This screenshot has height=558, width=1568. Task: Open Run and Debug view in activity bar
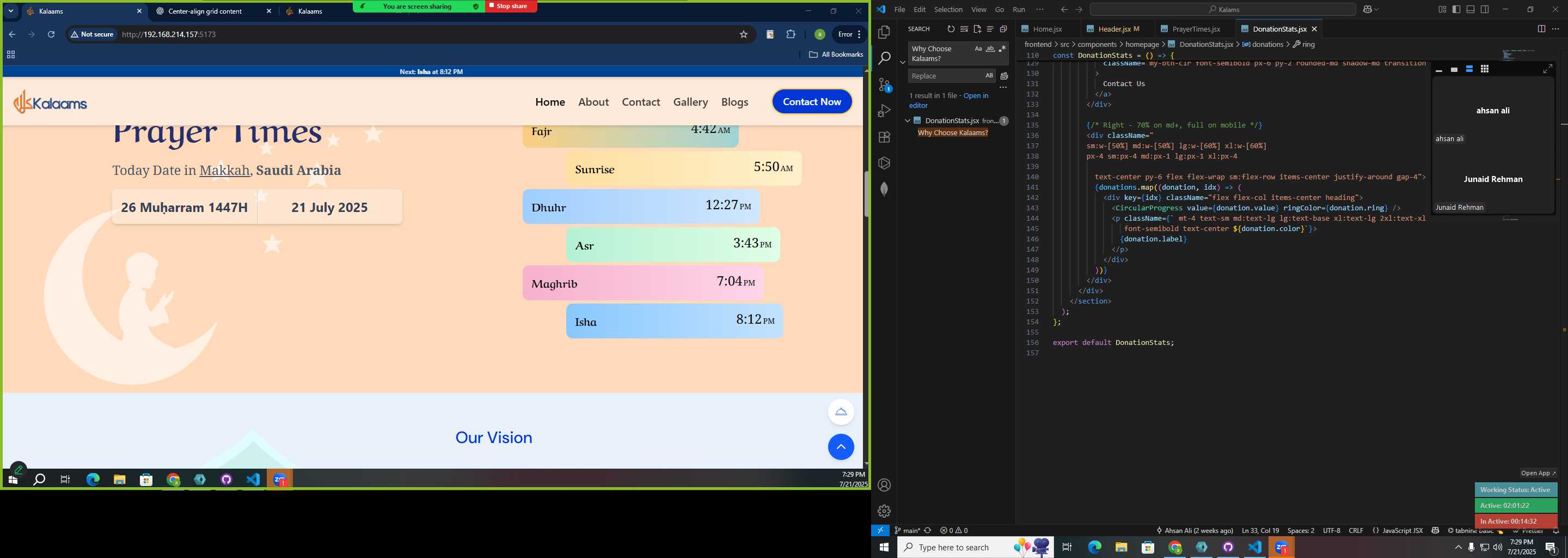884,111
